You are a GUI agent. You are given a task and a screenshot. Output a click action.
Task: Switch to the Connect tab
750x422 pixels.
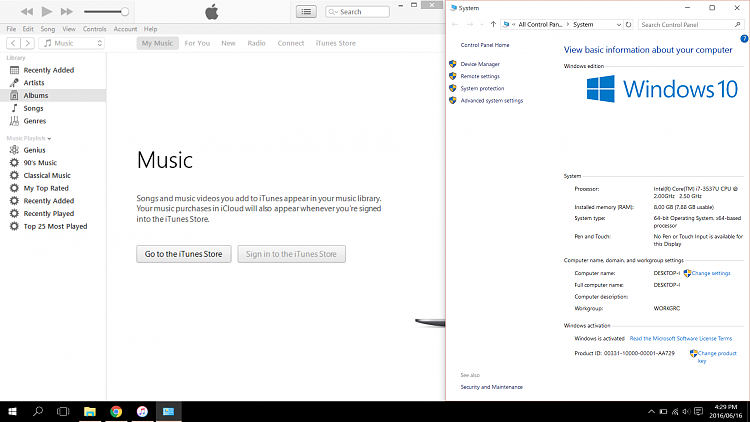tap(291, 43)
